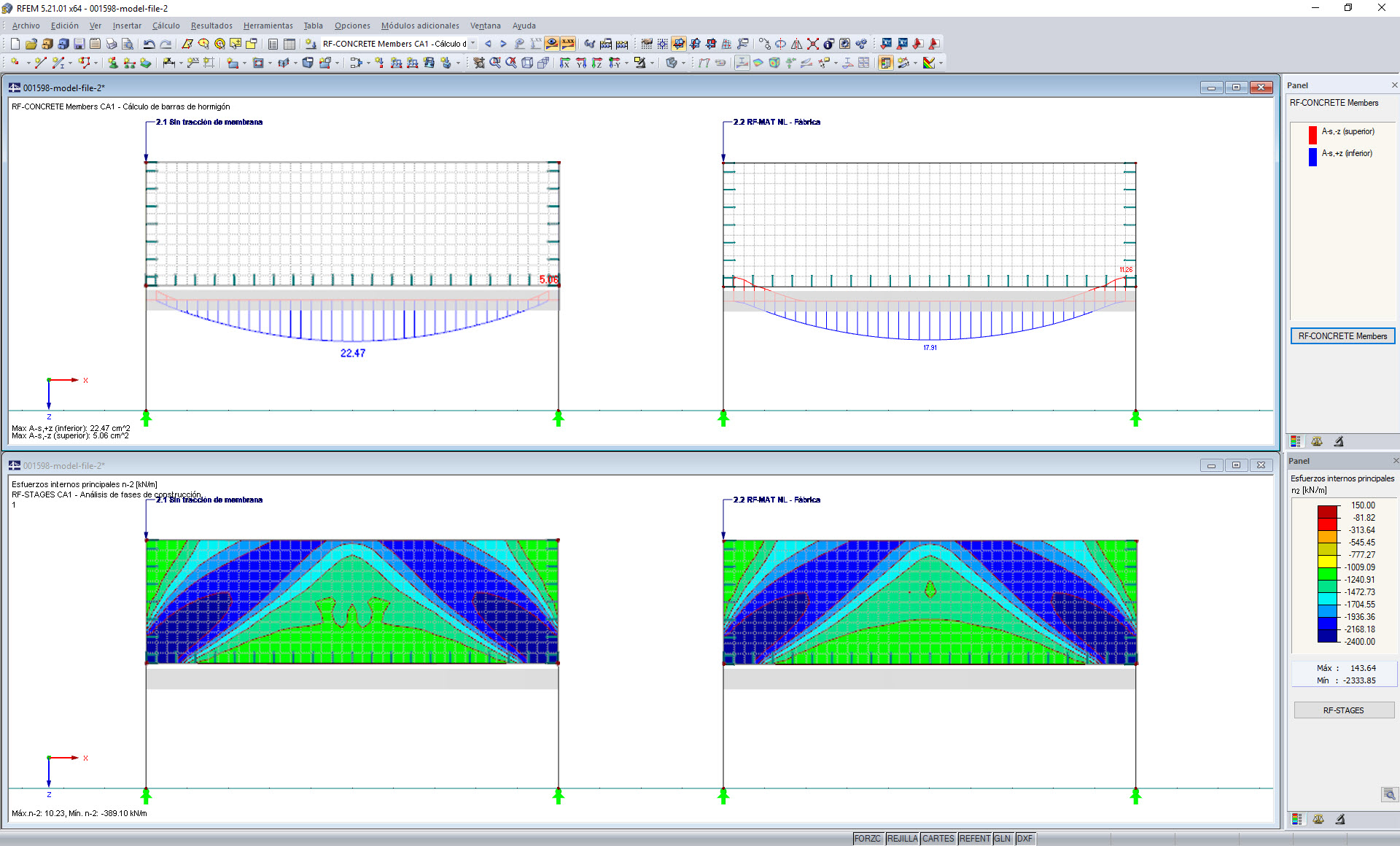Click the Undo arrow icon
This screenshot has width=1400, height=846.
(149, 44)
